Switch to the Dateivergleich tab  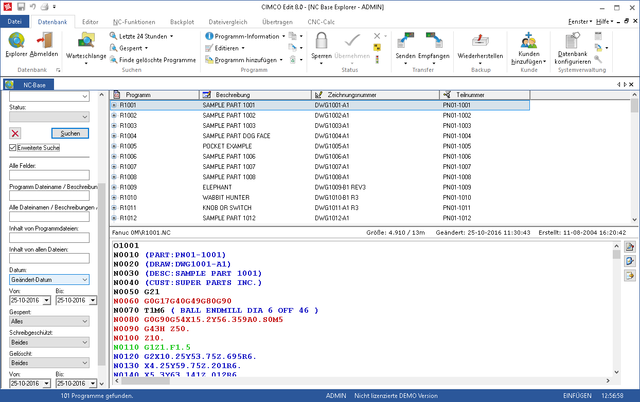coord(228,22)
